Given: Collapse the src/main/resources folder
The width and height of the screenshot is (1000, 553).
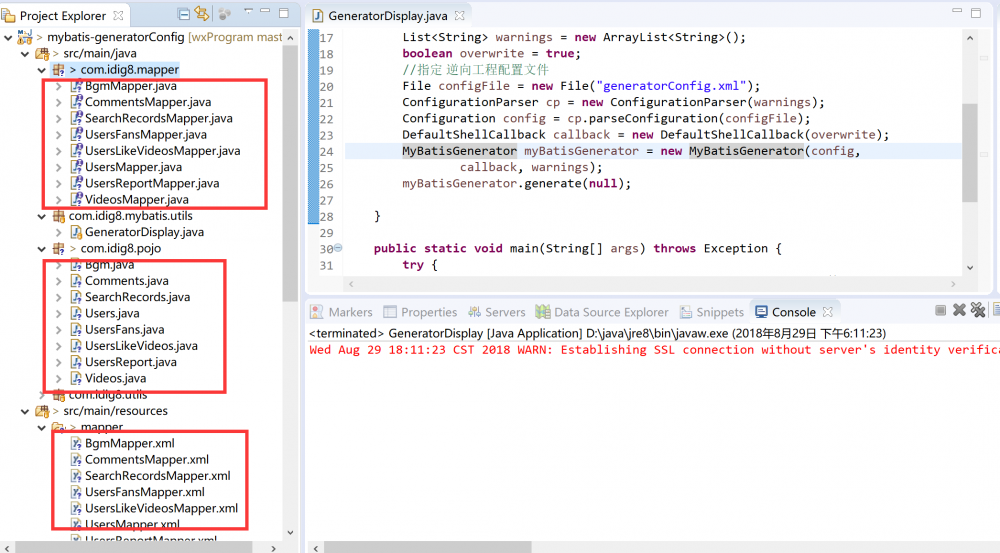Looking at the screenshot, I should pos(24,411).
